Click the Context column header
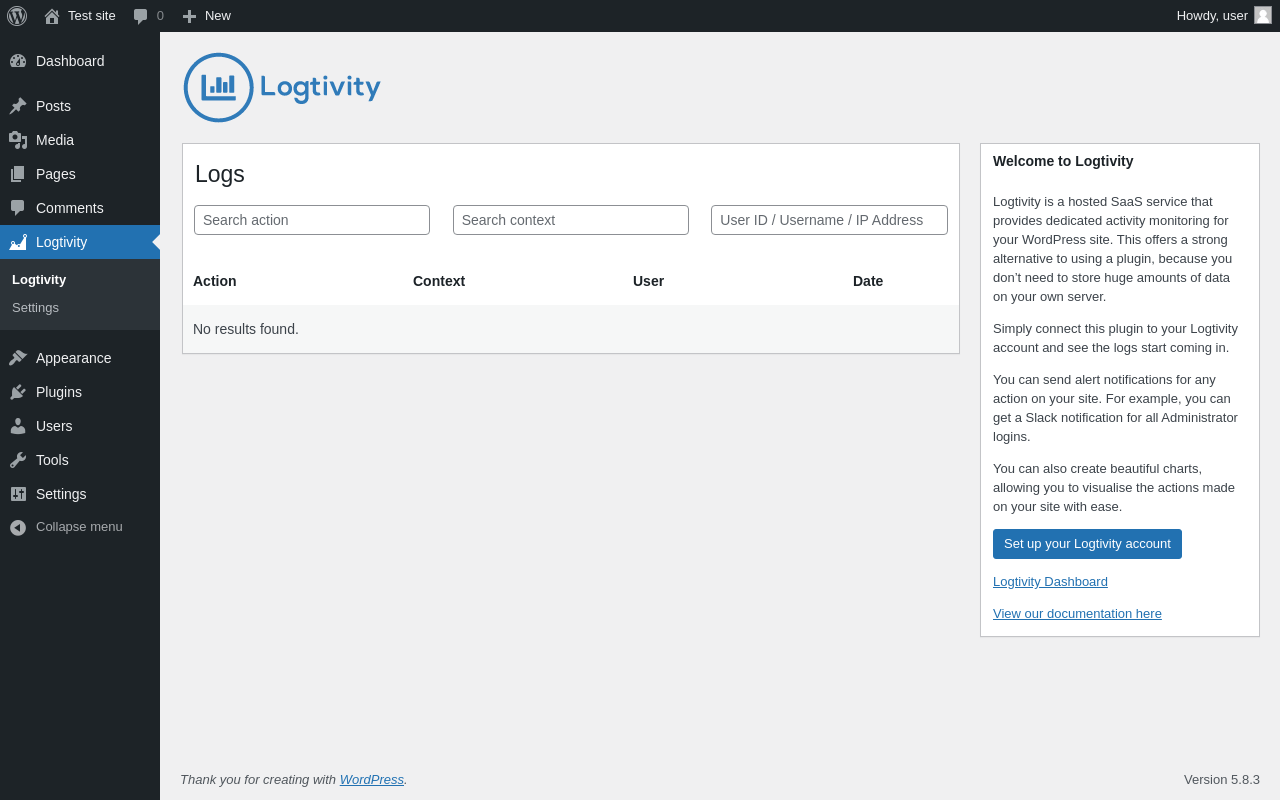Screen dimensions: 1280x800 tap(439, 281)
